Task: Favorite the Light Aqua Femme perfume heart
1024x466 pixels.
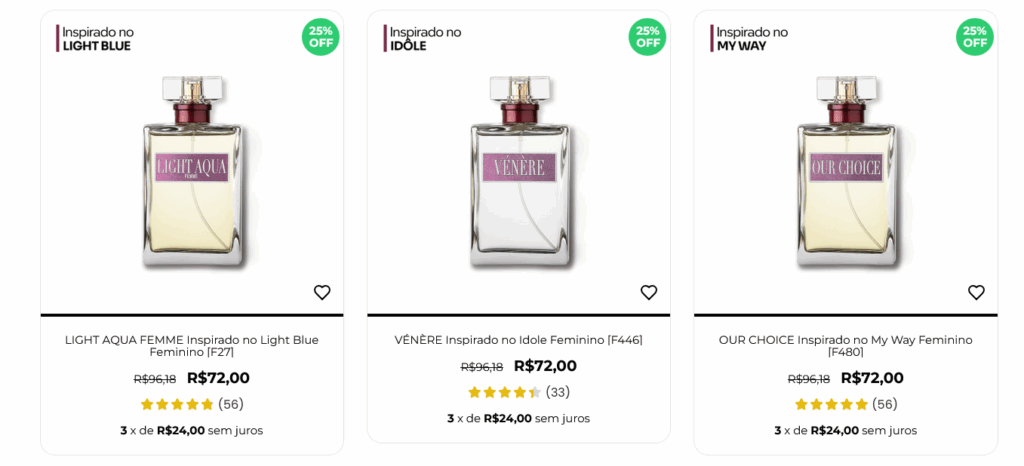Action: [x=322, y=292]
